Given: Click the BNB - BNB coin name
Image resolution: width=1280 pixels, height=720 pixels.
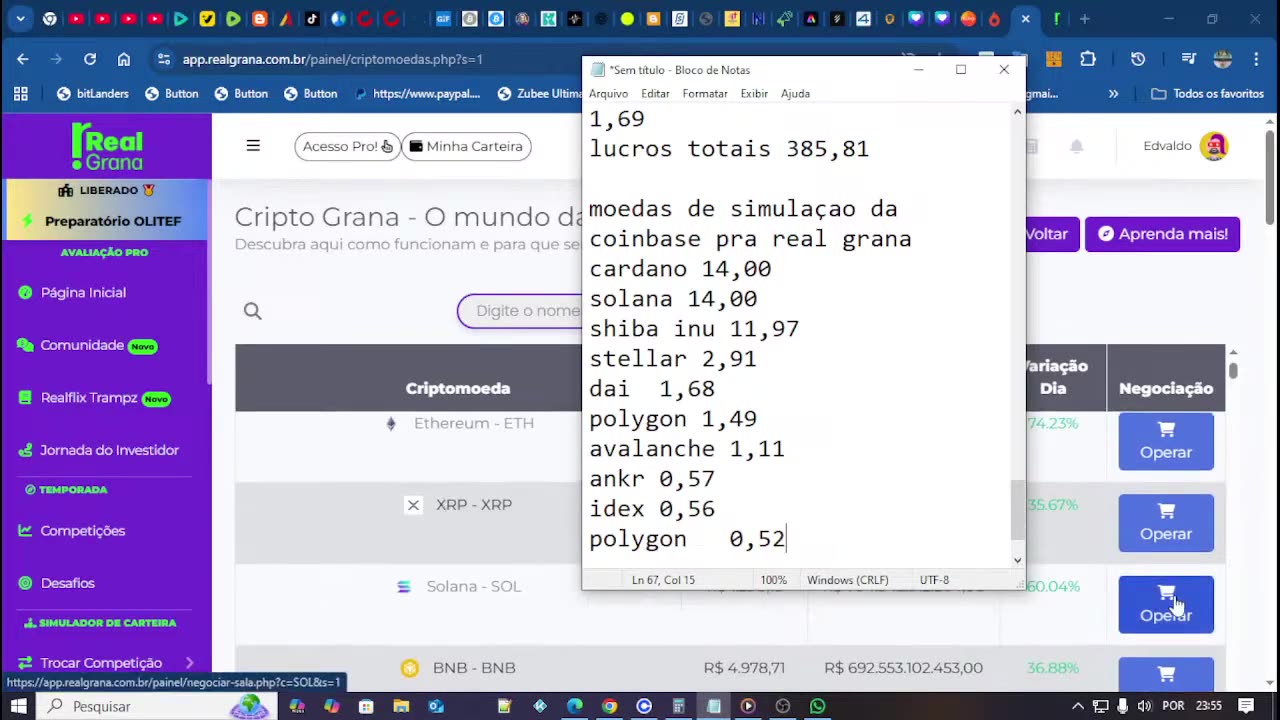Looking at the screenshot, I should point(474,668).
